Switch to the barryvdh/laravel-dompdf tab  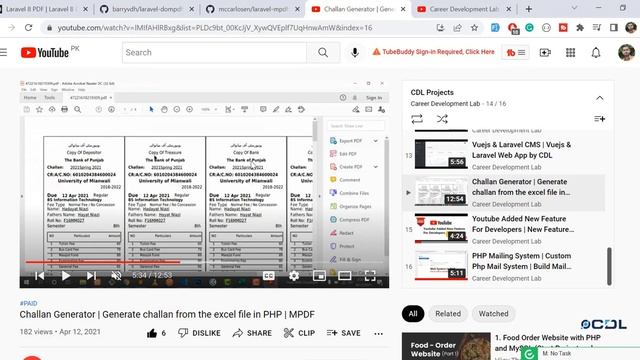[147, 9]
